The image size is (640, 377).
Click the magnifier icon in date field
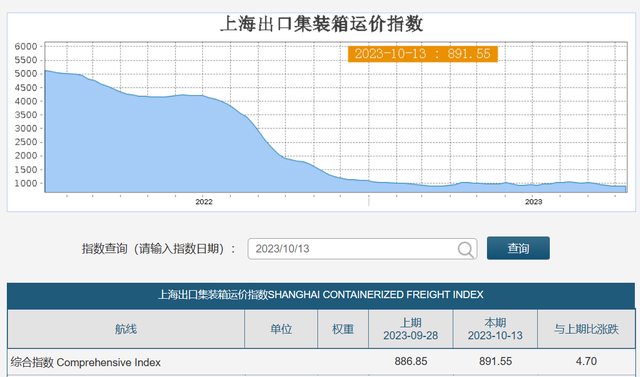465,249
